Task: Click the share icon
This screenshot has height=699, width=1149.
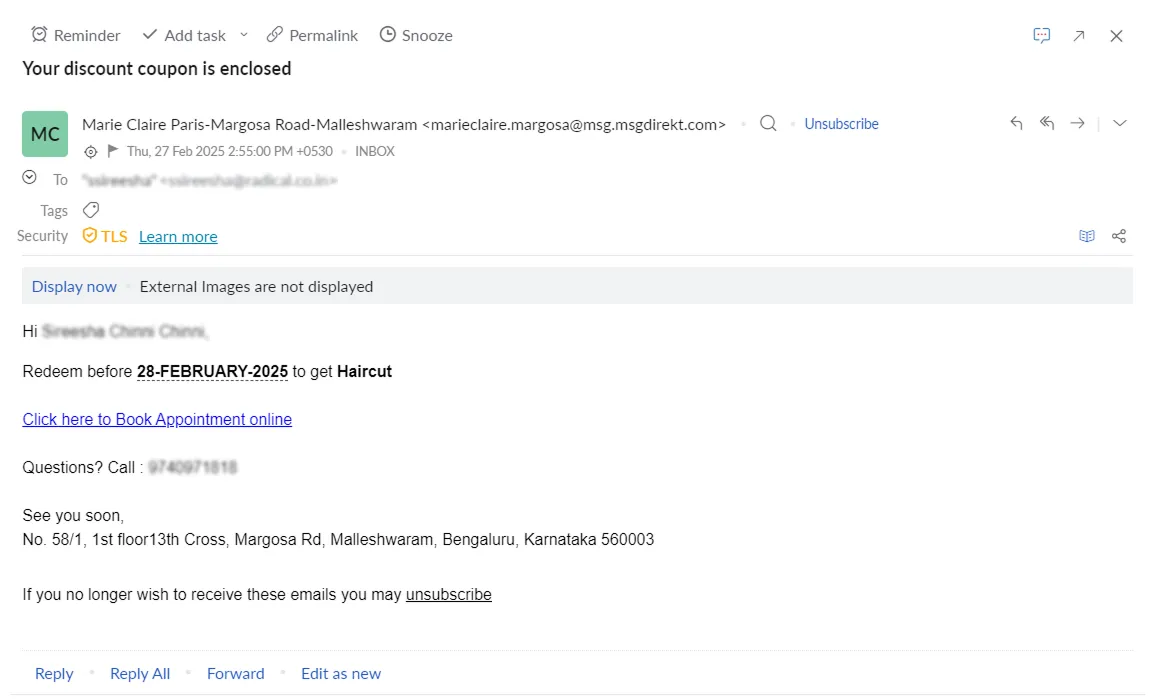Action: [1119, 236]
